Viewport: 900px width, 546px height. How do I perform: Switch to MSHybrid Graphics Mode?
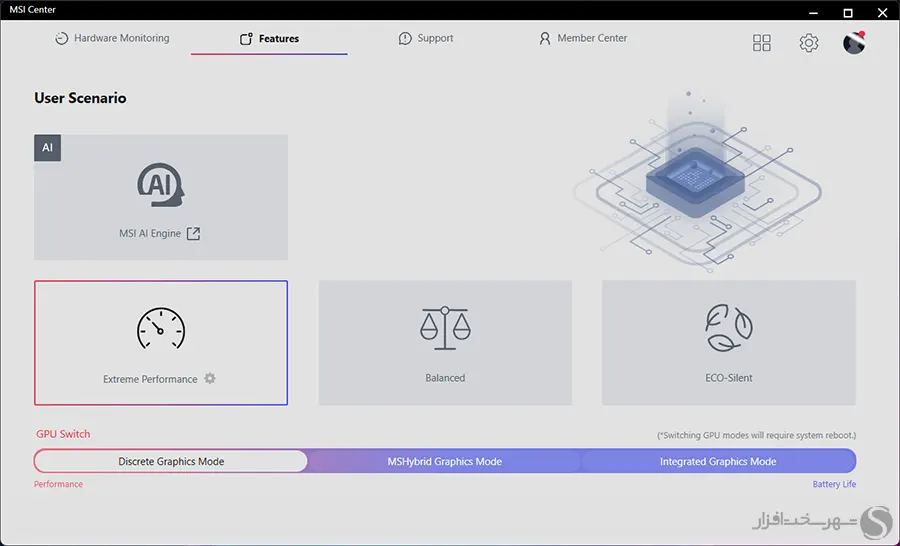[445, 461]
